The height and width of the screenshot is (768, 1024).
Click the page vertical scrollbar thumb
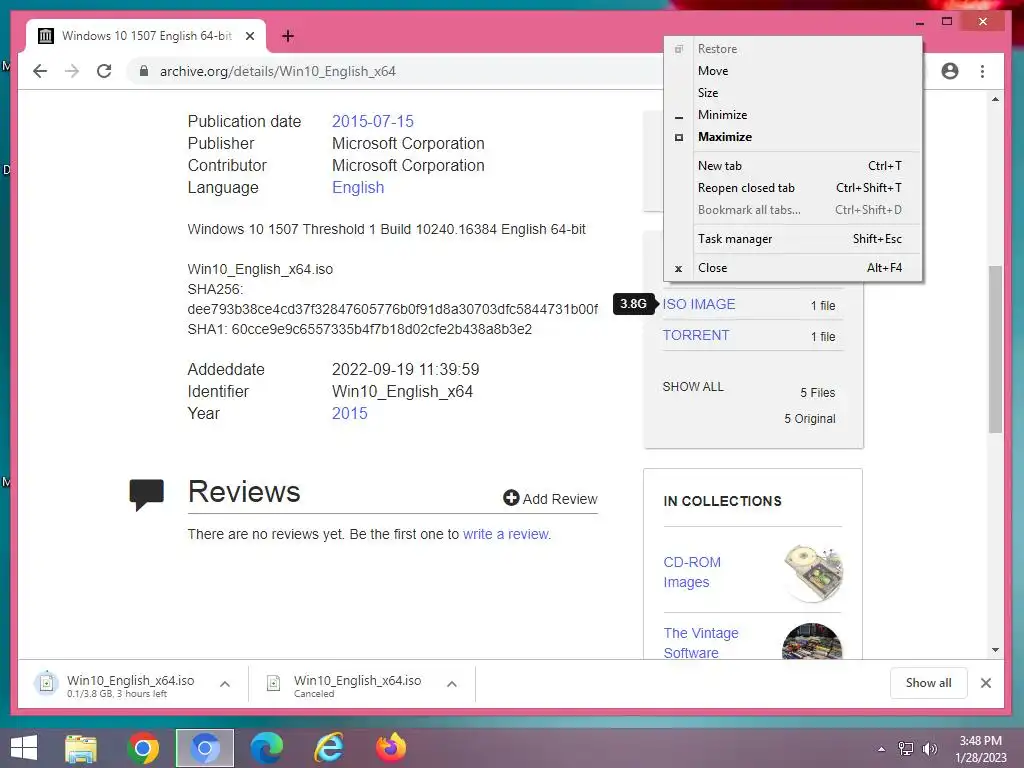[995, 349]
